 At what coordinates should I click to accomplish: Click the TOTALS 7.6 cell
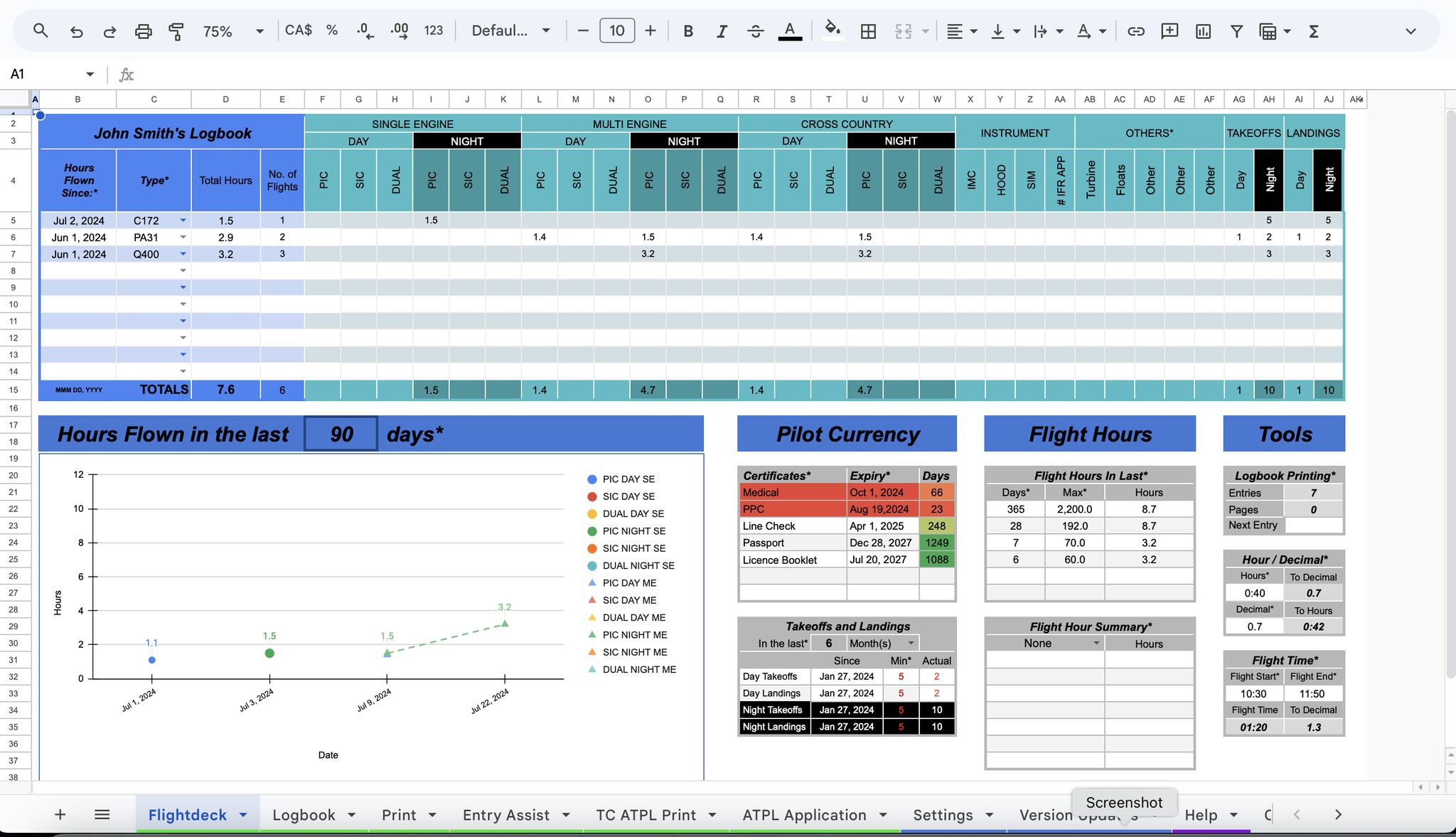tap(226, 390)
